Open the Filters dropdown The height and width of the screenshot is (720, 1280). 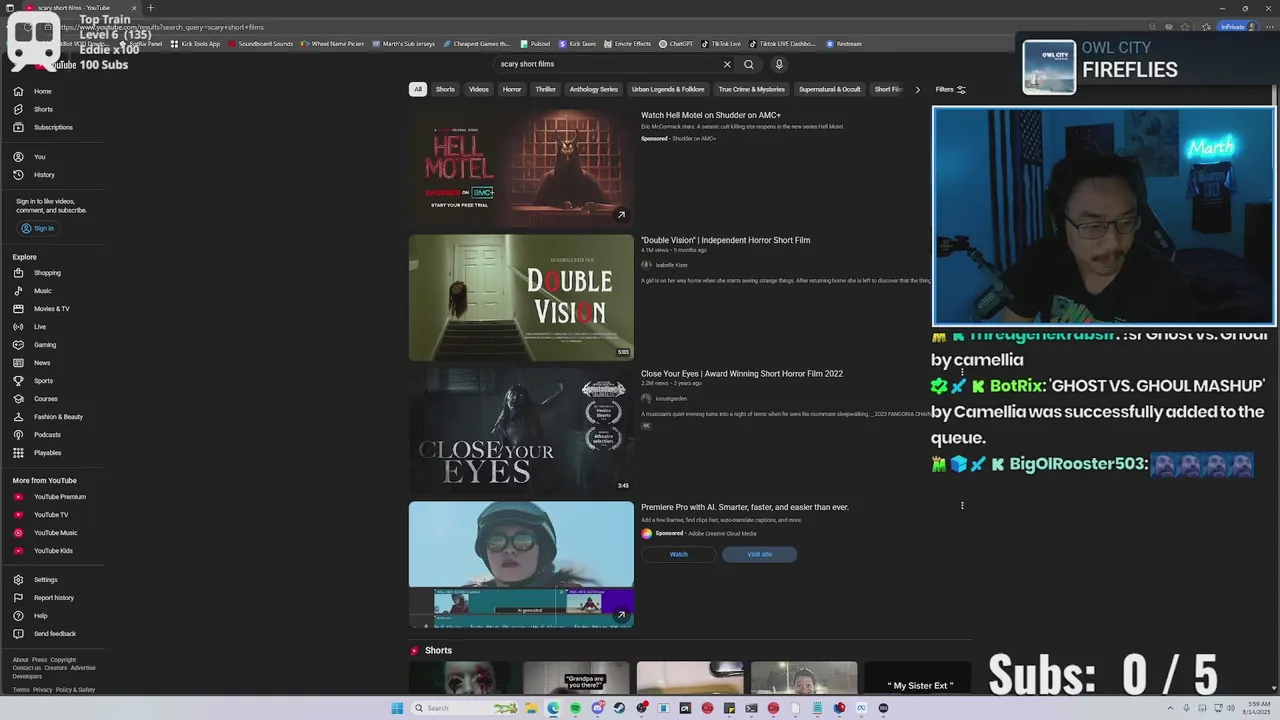coord(950,89)
